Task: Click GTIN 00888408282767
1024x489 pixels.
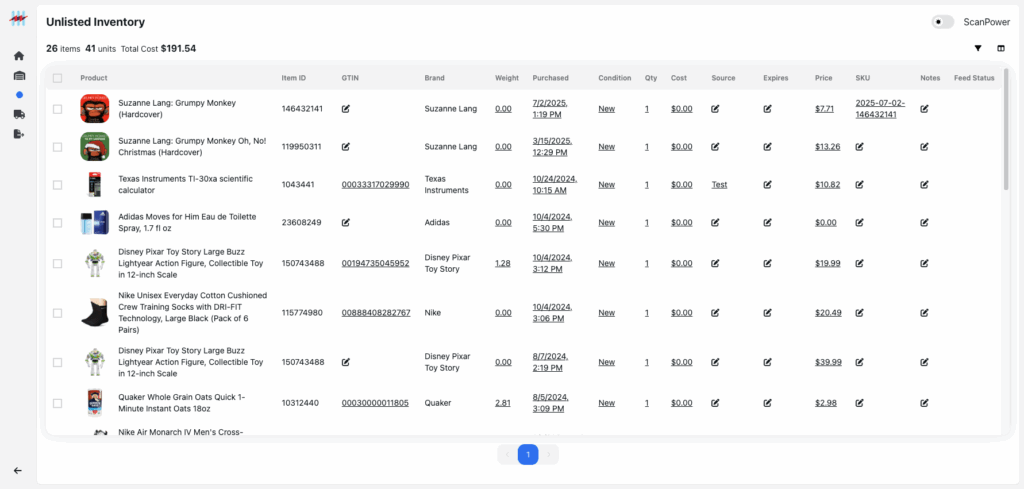Action: [x=376, y=313]
